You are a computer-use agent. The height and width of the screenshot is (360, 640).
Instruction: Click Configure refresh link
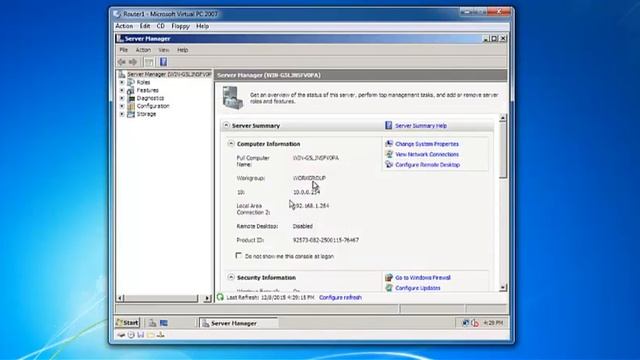(340, 298)
